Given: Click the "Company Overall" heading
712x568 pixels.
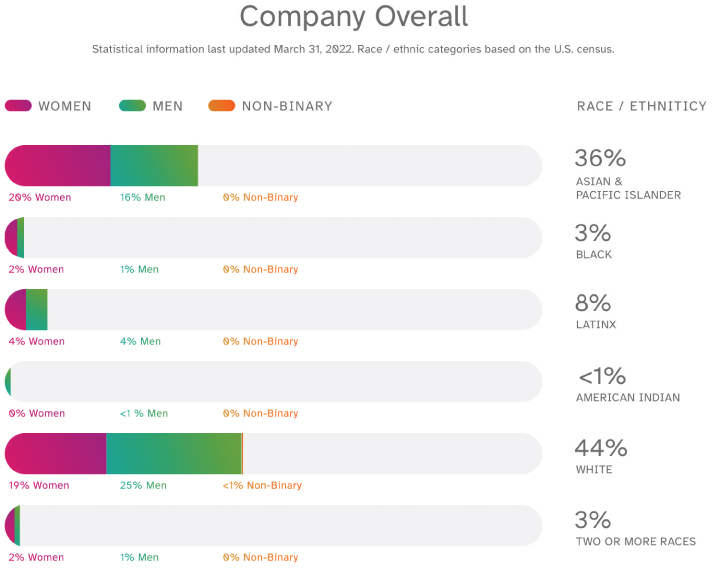Looking at the screenshot, I should 354,17.
